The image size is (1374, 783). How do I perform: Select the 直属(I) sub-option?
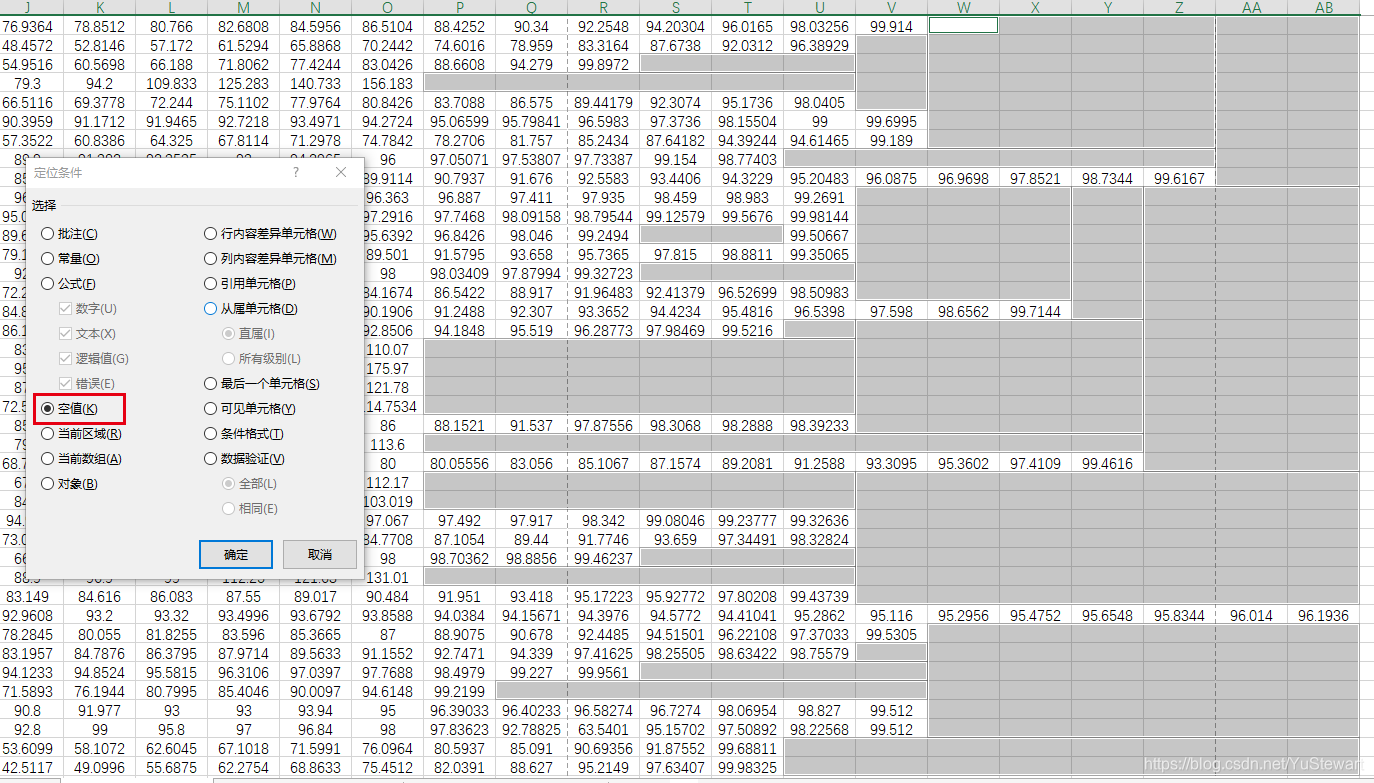(x=249, y=334)
